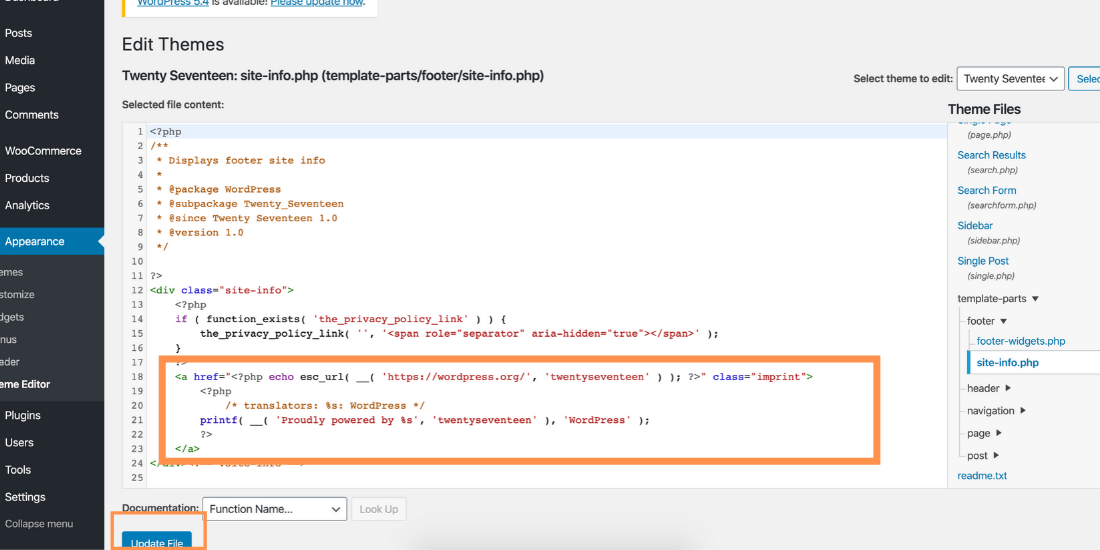
Task: Click the (page.php) file label
Action: pos(989,135)
